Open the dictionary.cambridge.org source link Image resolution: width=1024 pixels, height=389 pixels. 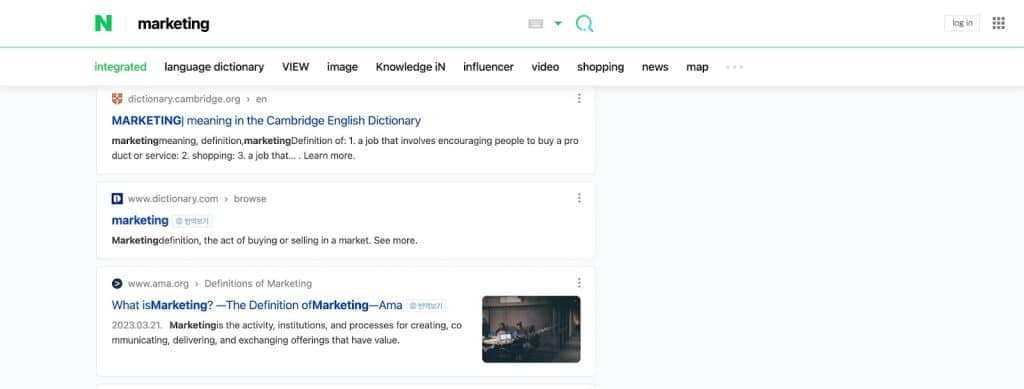[x=184, y=99]
